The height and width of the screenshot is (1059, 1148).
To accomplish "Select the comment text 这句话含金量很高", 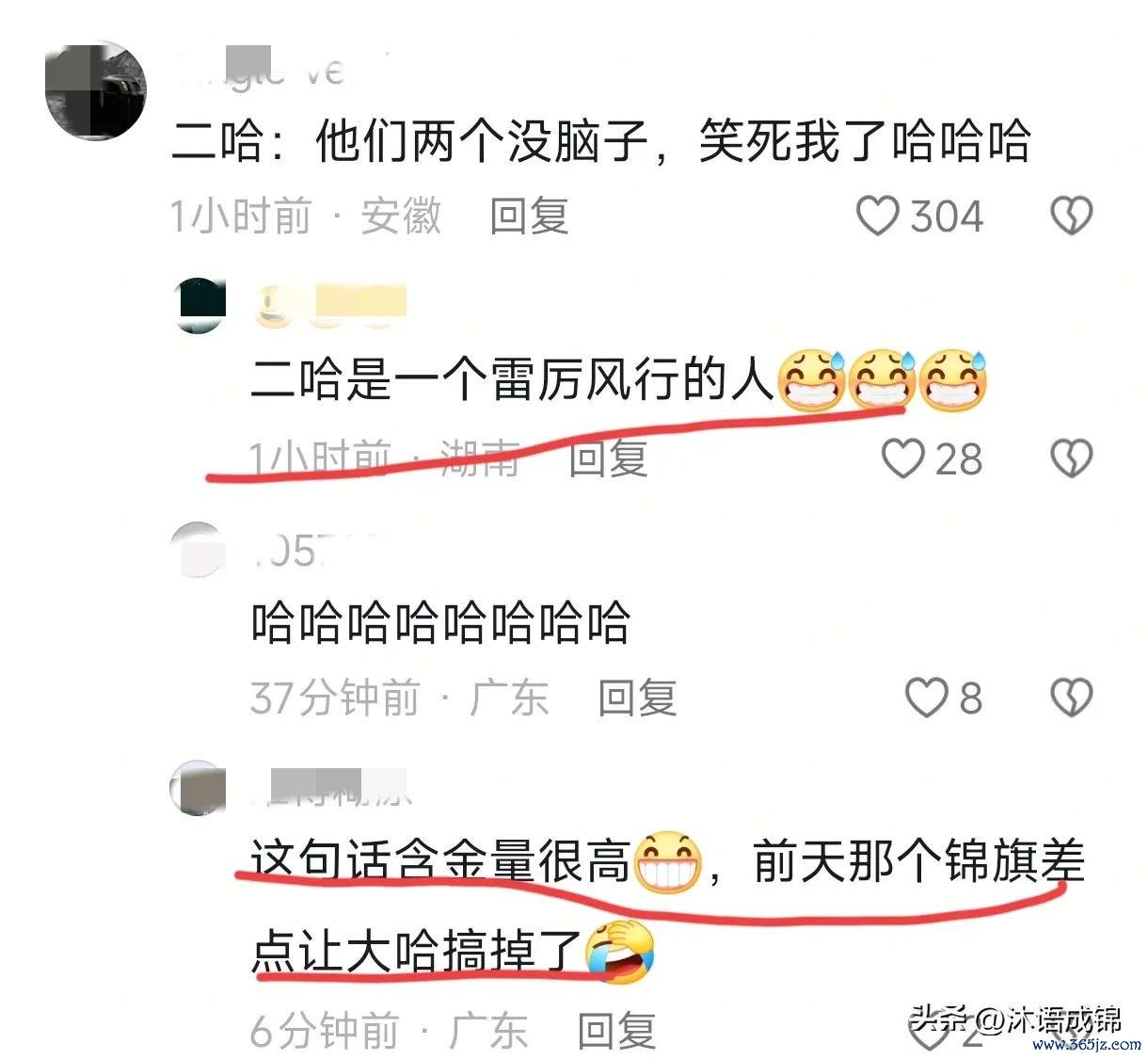I will pyautogui.click(x=440, y=861).
